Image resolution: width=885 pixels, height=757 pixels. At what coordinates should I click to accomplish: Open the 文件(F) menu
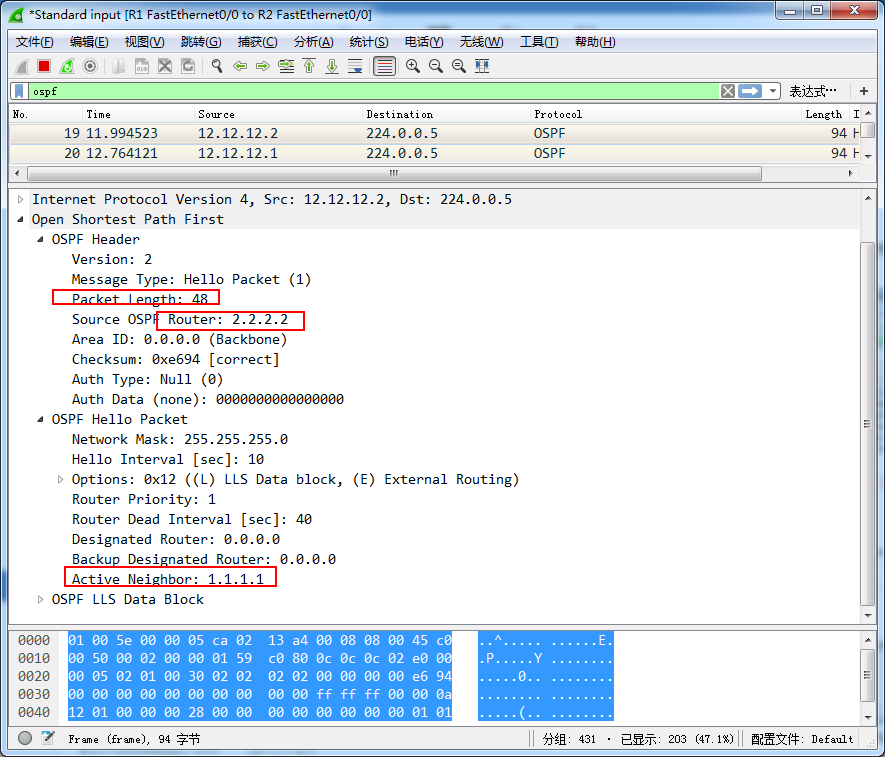coord(34,42)
